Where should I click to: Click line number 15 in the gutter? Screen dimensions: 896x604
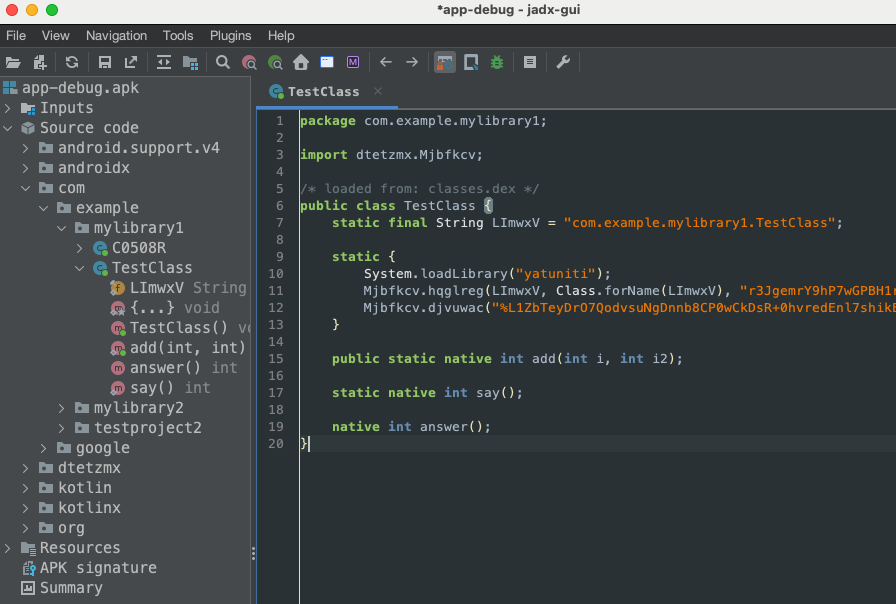276,359
